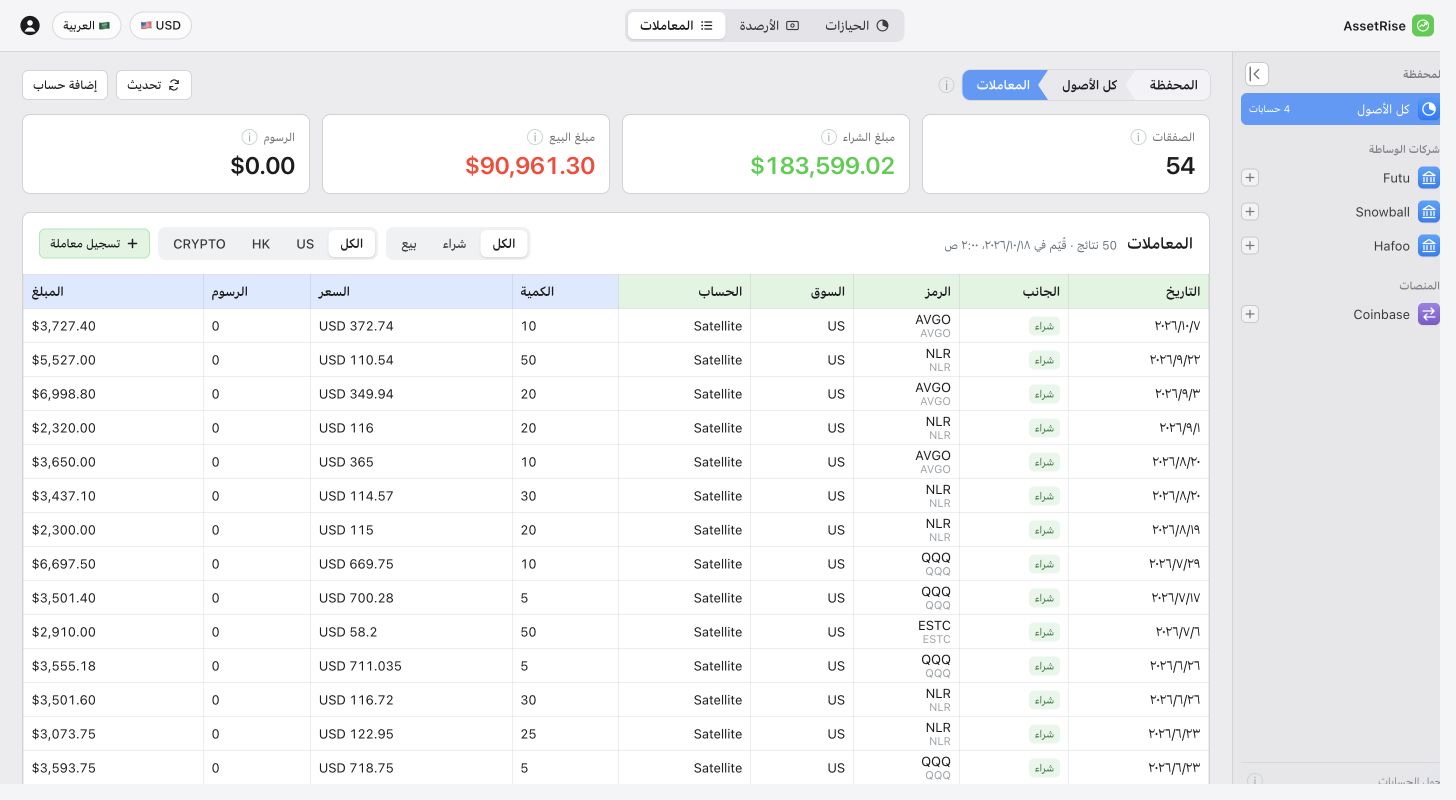Screen dimensions: 1456x800
Task: Sort by السوق column header
Action: pos(802,292)
